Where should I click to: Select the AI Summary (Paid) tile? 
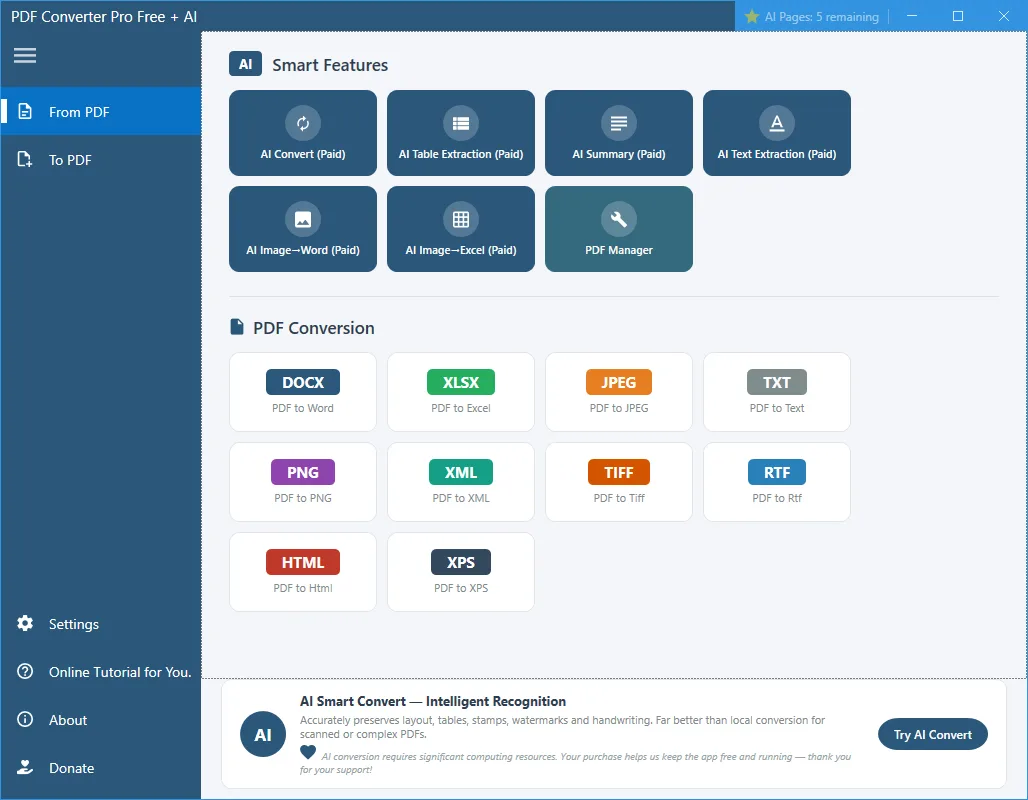pyautogui.click(x=619, y=132)
